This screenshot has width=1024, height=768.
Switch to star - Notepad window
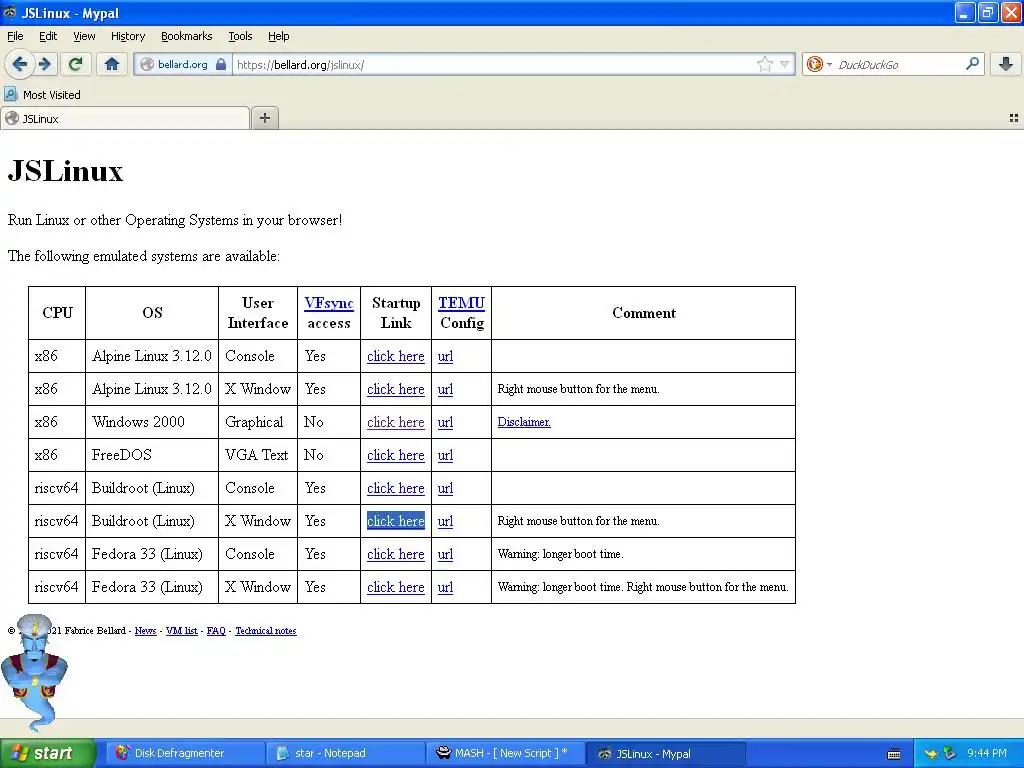tap(345, 754)
